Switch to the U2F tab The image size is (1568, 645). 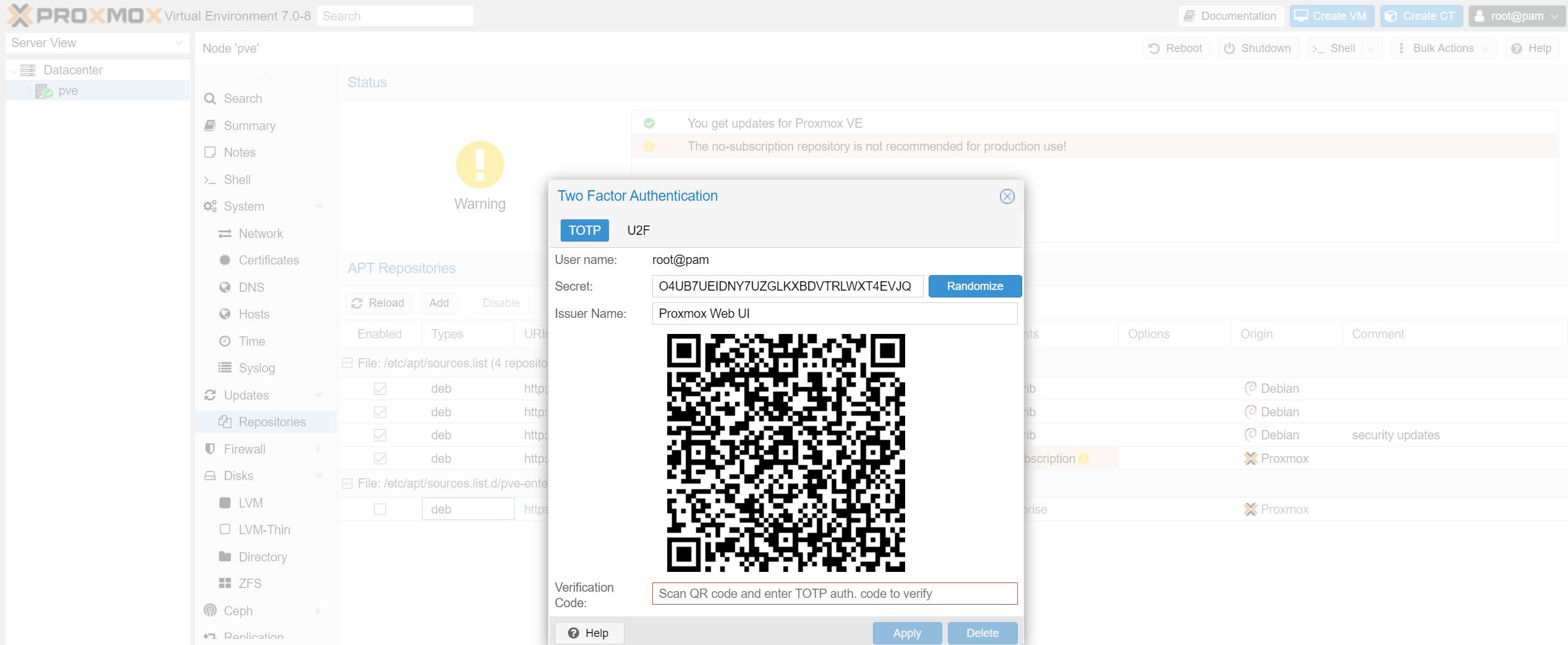point(638,230)
